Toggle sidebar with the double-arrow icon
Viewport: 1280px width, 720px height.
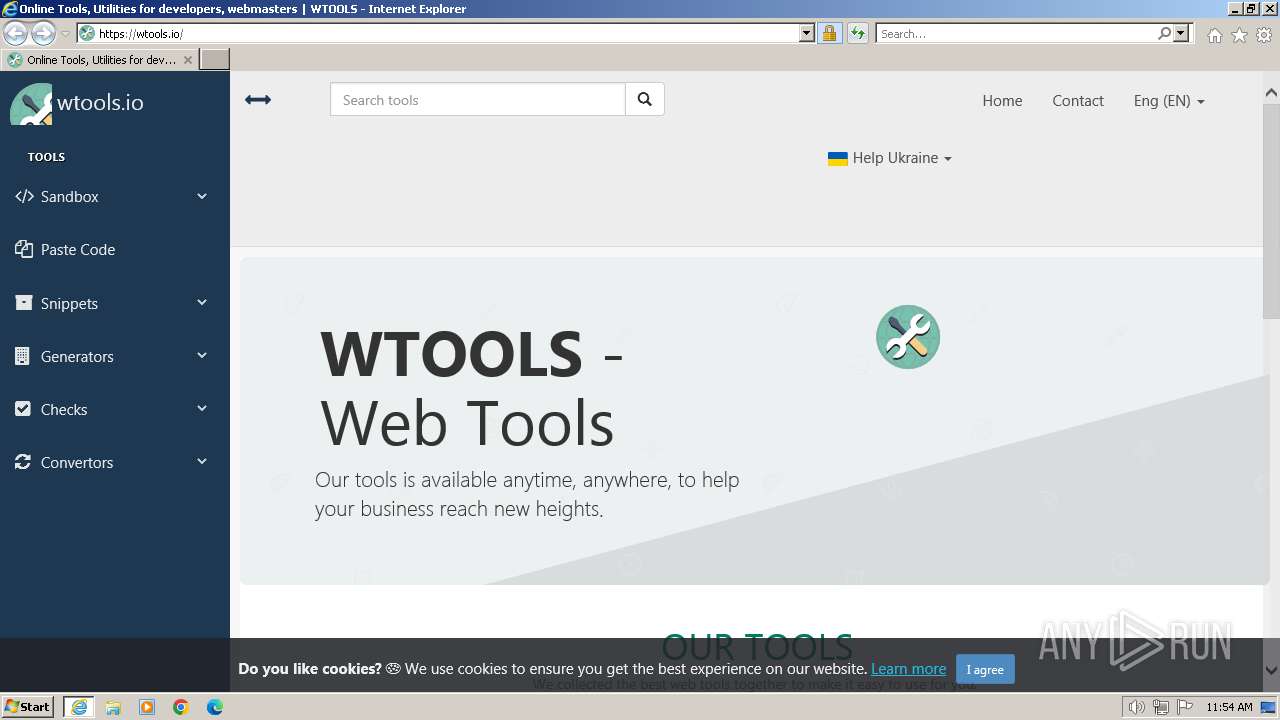click(258, 100)
